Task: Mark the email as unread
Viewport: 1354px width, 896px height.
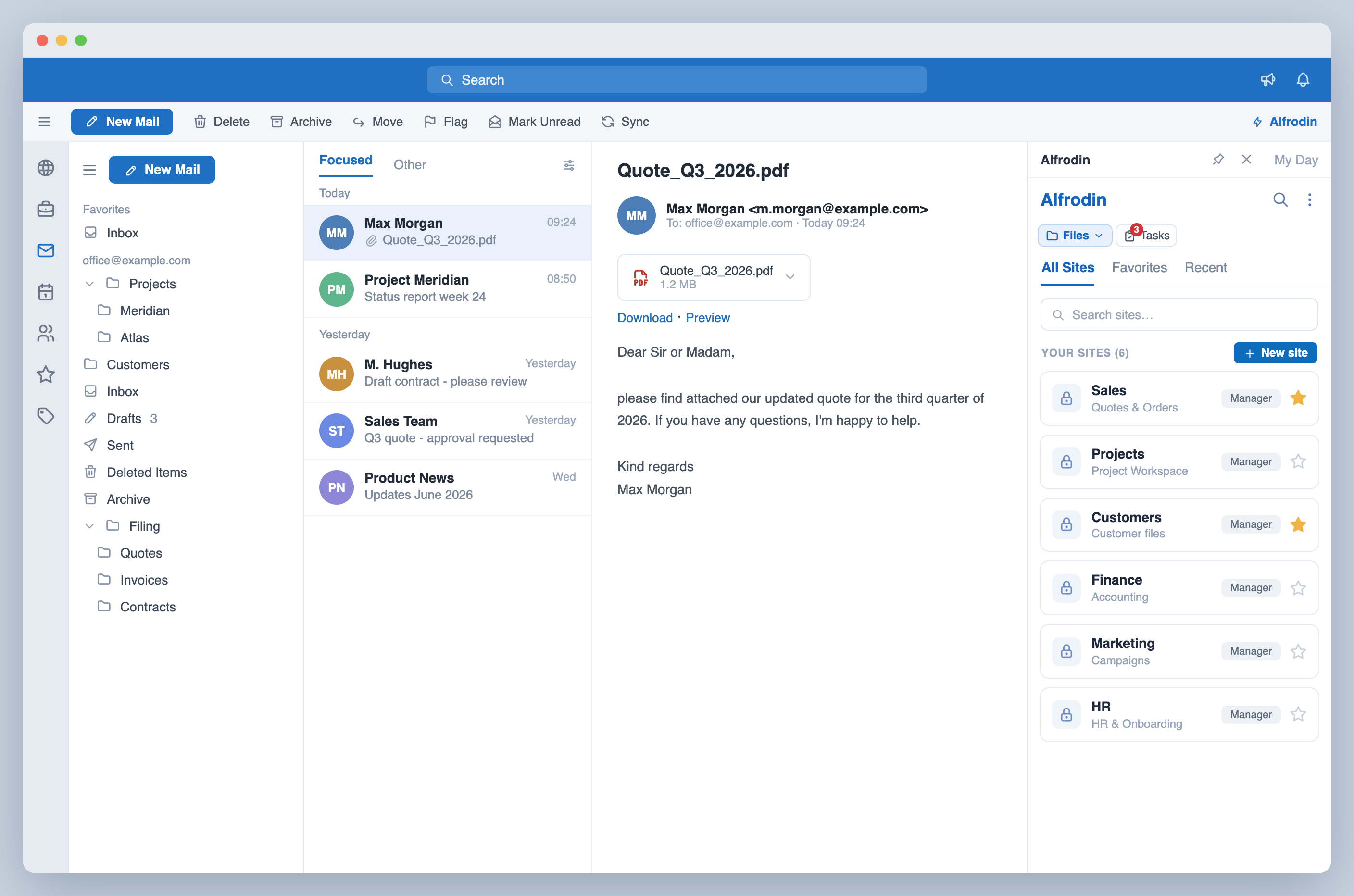Action: pyautogui.click(x=534, y=122)
